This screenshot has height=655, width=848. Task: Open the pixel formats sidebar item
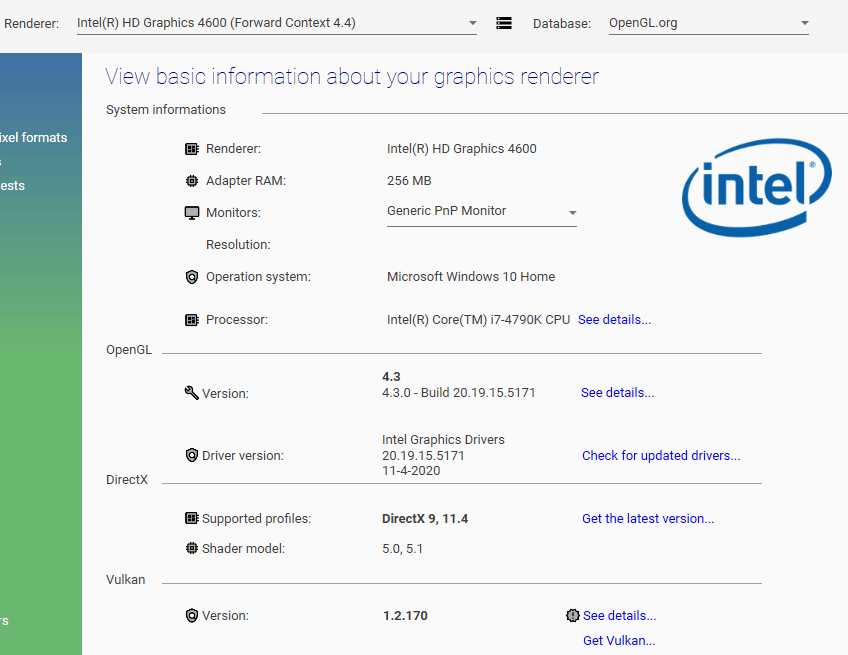pos(34,137)
